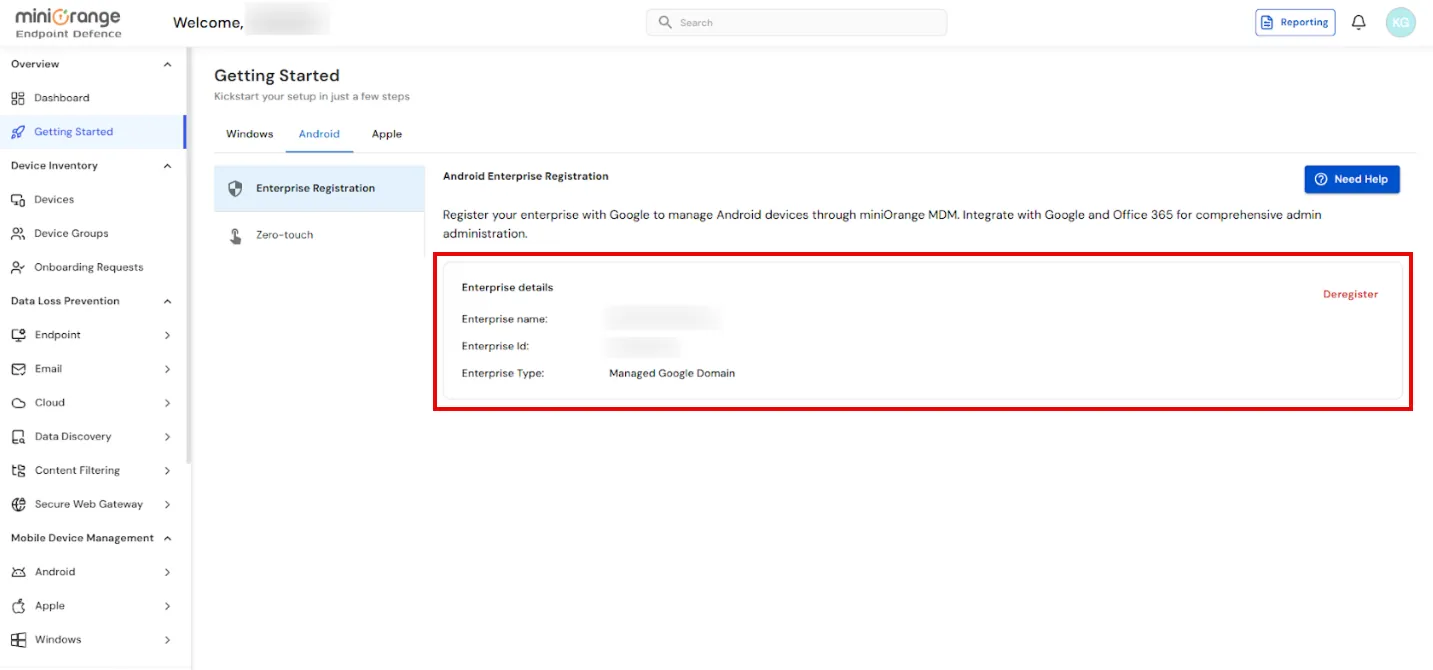Click the Need Help button
The width and height of the screenshot is (1433, 670).
[1352, 179]
